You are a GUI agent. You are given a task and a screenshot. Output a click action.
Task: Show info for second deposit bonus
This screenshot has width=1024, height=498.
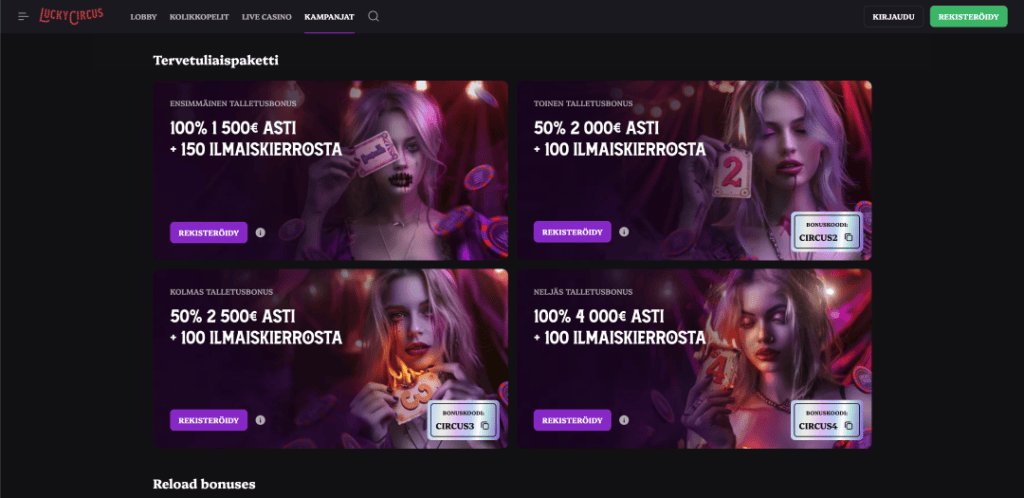pyautogui.click(x=624, y=232)
